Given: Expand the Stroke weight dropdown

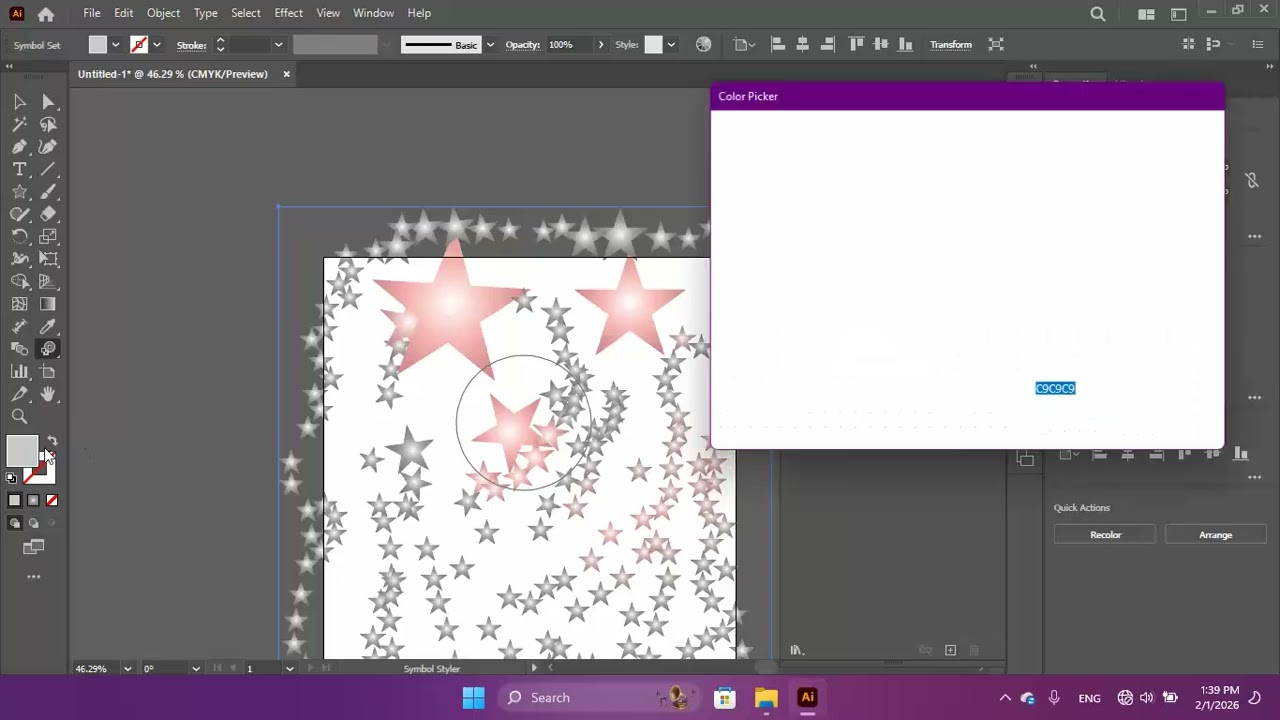Looking at the screenshot, I should [x=278, y=44].
